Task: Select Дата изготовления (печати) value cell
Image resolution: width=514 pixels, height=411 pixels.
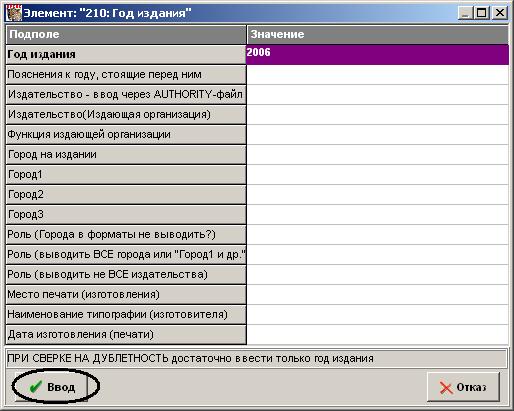Action: tap(377, 335)
